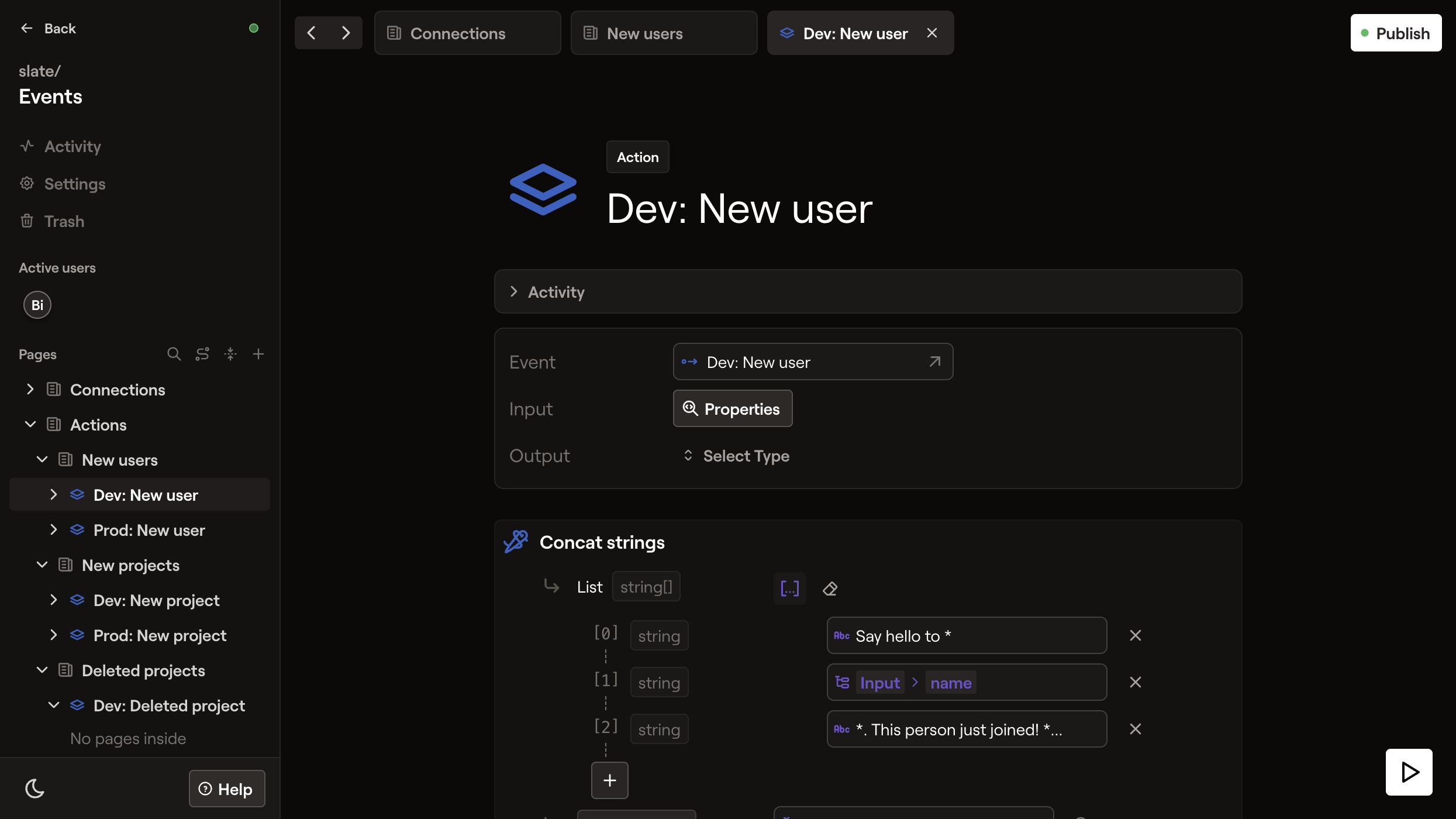Open the Trash in the sidebar
This screenshot has height=819, width=1456.
point(52,221)
